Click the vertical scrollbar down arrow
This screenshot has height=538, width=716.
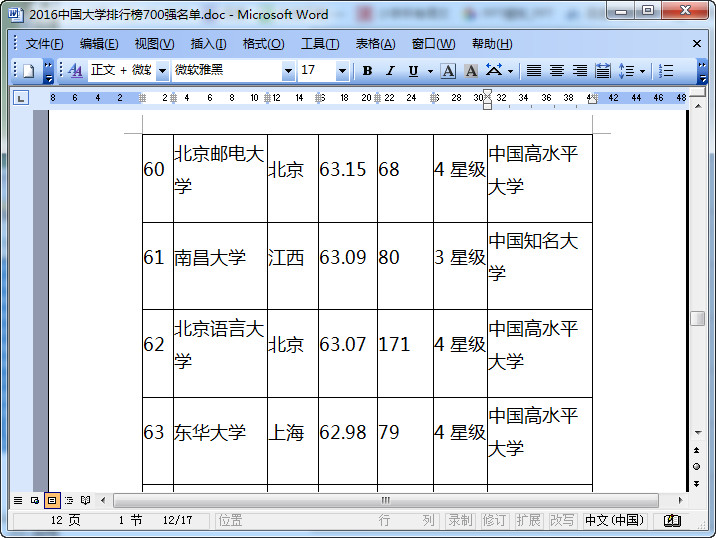coord(698,432)
